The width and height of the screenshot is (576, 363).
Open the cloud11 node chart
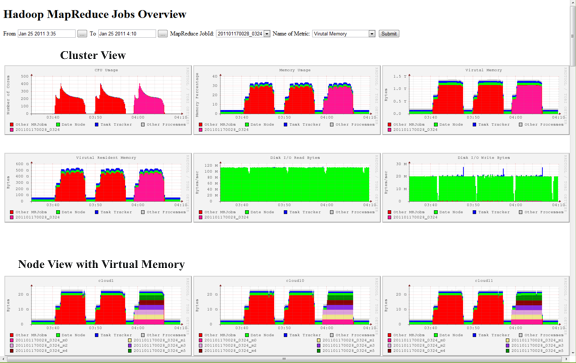click(x=476, y=316)
